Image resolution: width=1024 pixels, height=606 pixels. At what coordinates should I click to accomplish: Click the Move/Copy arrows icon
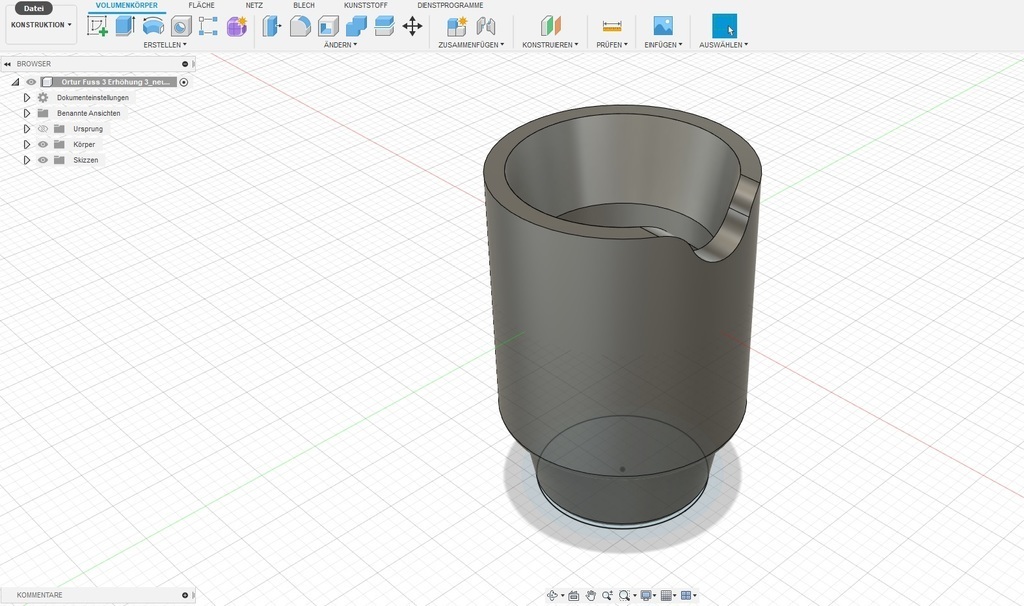tap(412, 27)
